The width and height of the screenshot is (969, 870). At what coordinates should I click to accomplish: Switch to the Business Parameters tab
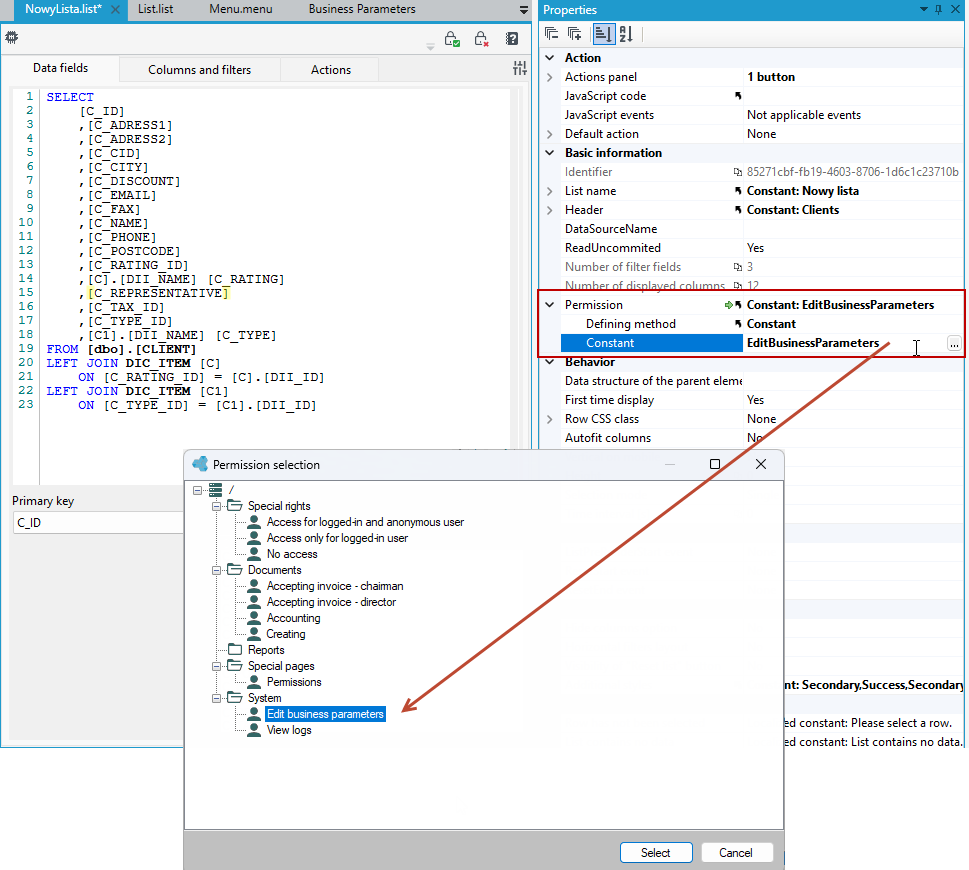coord(362,9)
